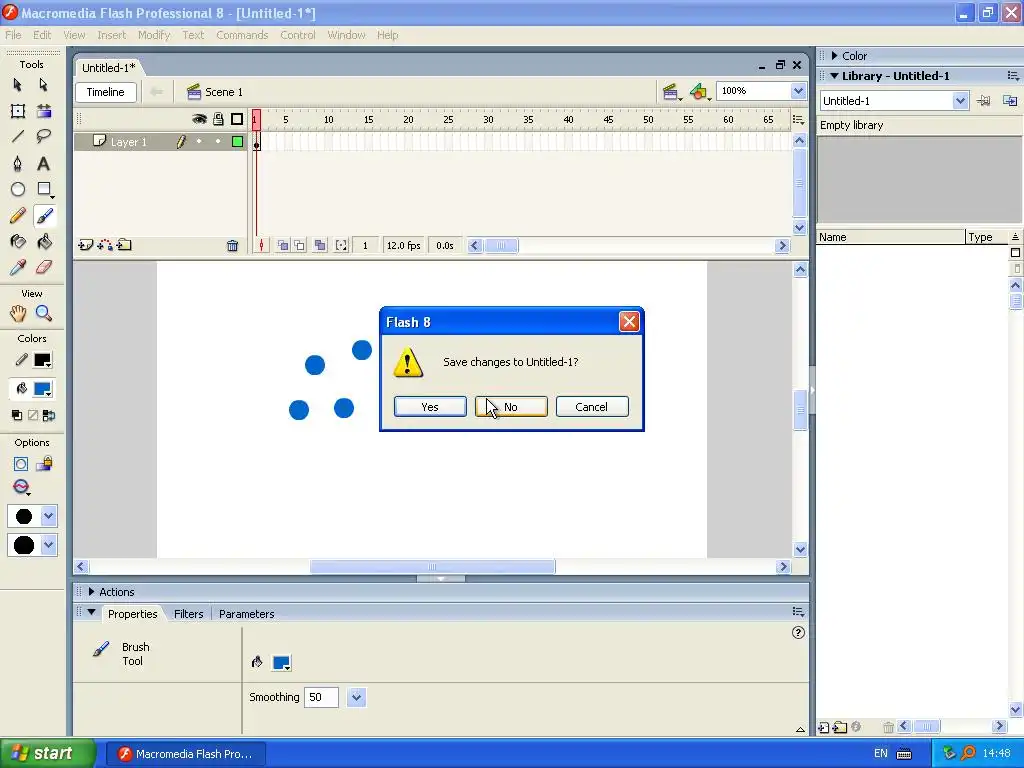The width and height of the screenshot is (1024, 768).
Task: Open the brush shape dropdown
Action: [48, 545]
